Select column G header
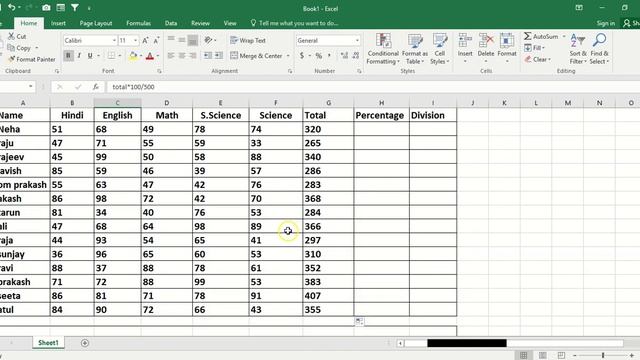Image resolution: width=640 pixels, height=360 pixels. (x=328, y=103)
